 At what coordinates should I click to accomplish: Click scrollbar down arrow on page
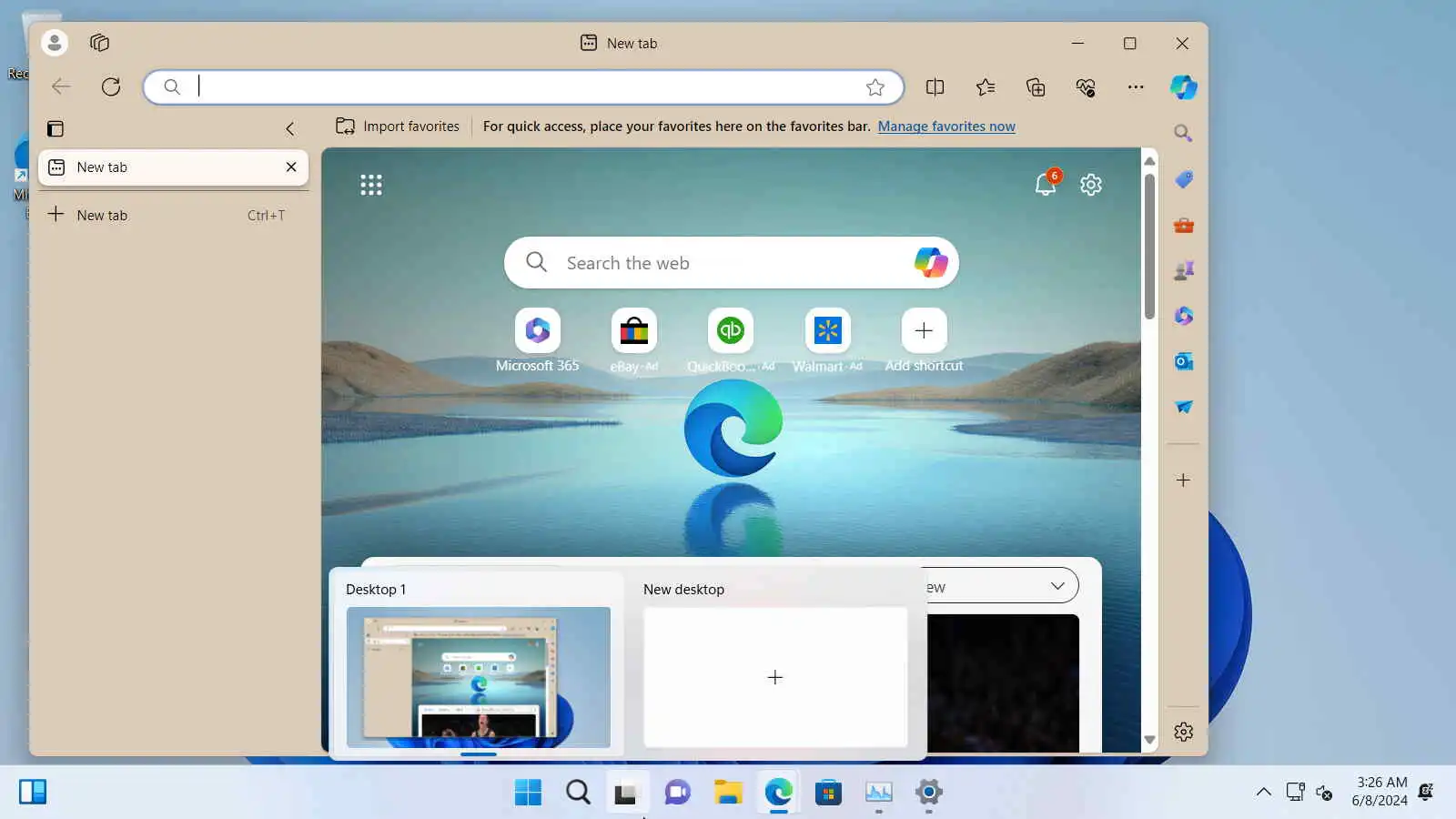point(1149,741)
